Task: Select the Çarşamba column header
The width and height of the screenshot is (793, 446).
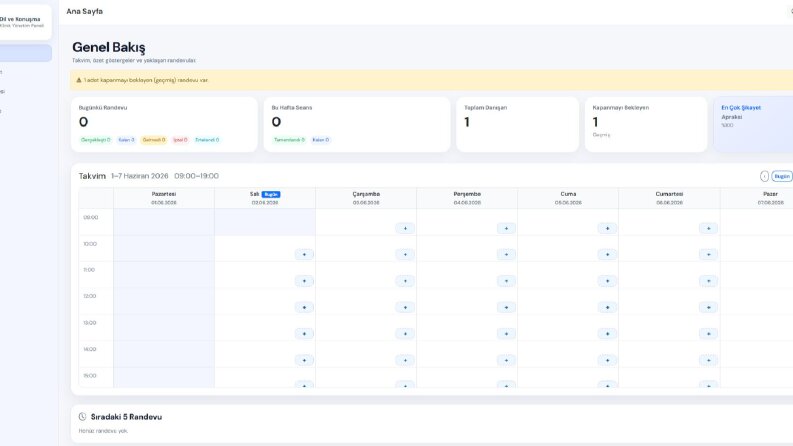Action: click(x=366, y=198)
